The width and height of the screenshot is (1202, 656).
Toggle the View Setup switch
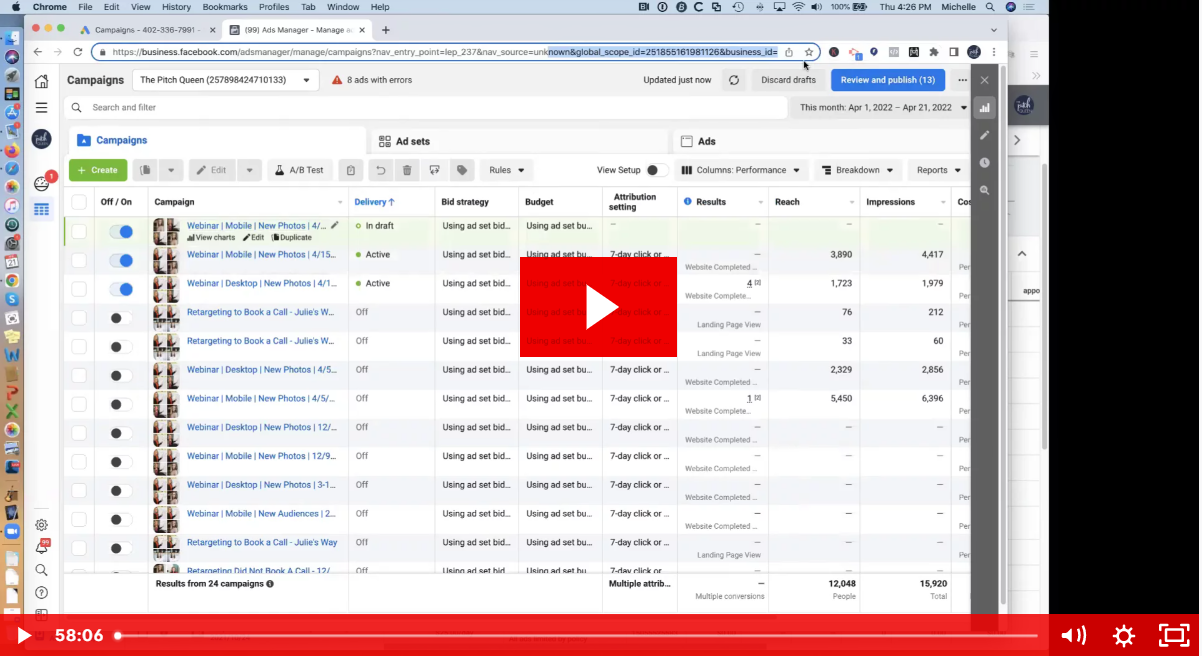pyautogui.click(x=656, y=170)
